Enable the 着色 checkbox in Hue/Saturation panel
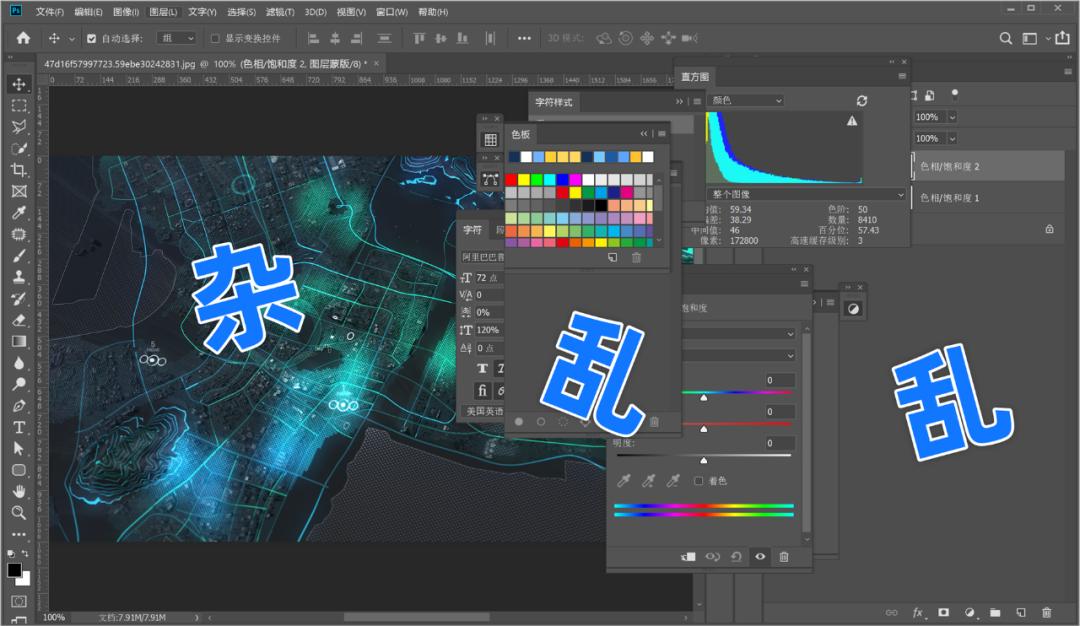The width and height of the screenshot is (1080, 626). coord(700,481)
